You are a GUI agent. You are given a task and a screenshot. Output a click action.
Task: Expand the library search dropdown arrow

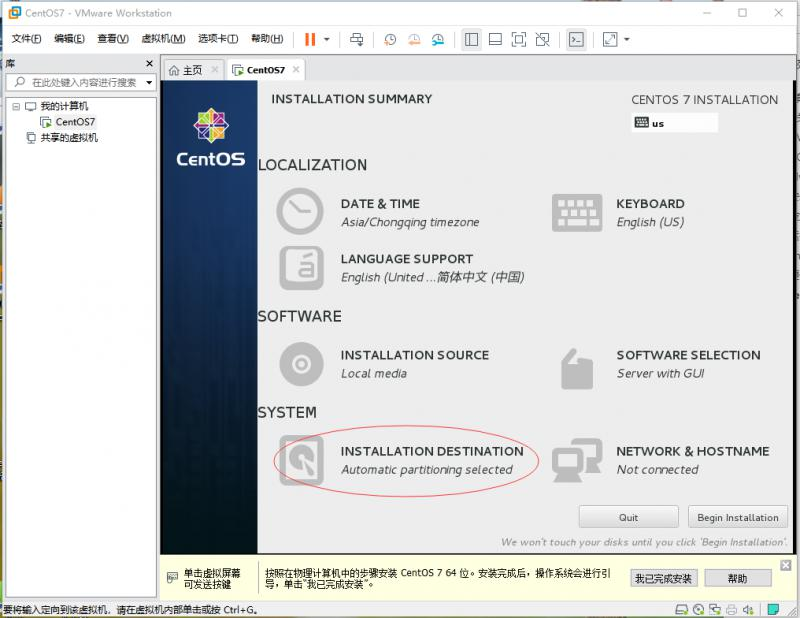(149, 83)
